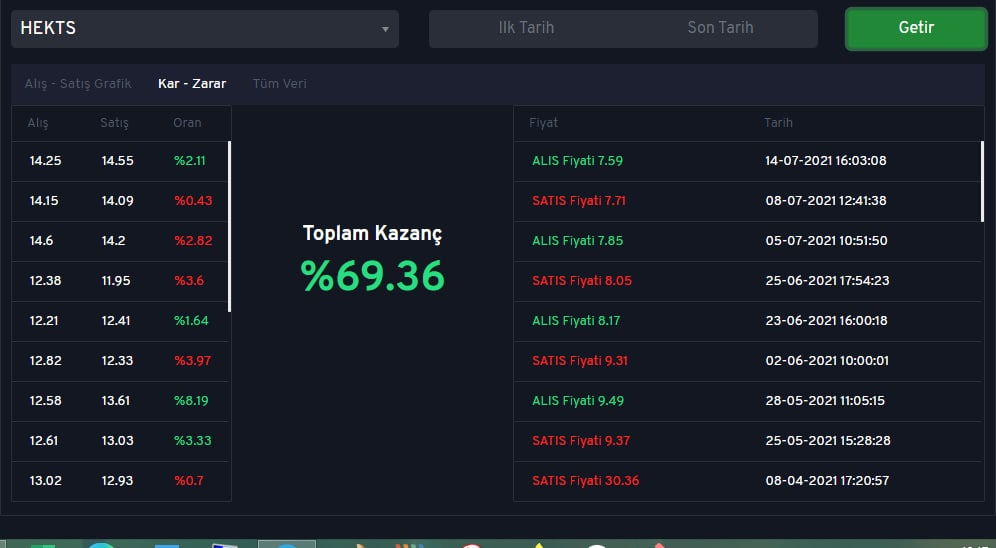The image size is (996, 548).
Task: Click buy price 14.15
Action: coord(44,201)
